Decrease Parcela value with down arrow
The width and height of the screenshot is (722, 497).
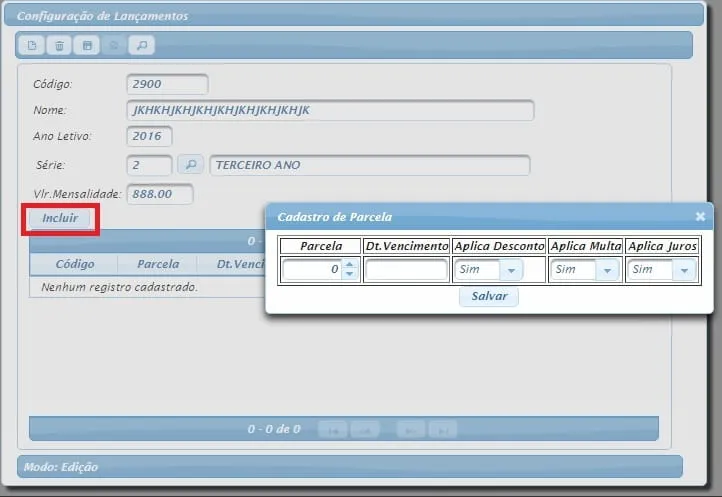(x=349, y=274)
